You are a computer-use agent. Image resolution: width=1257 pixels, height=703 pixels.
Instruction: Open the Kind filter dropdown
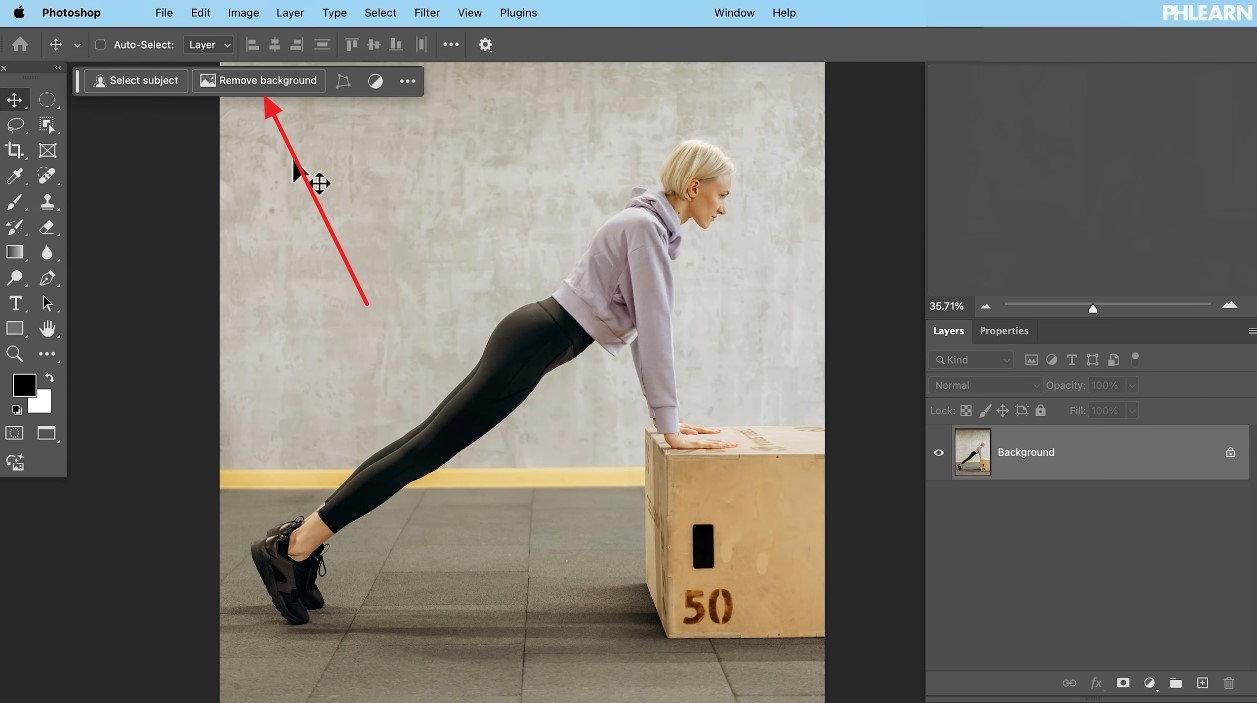(x=972, y=360)
